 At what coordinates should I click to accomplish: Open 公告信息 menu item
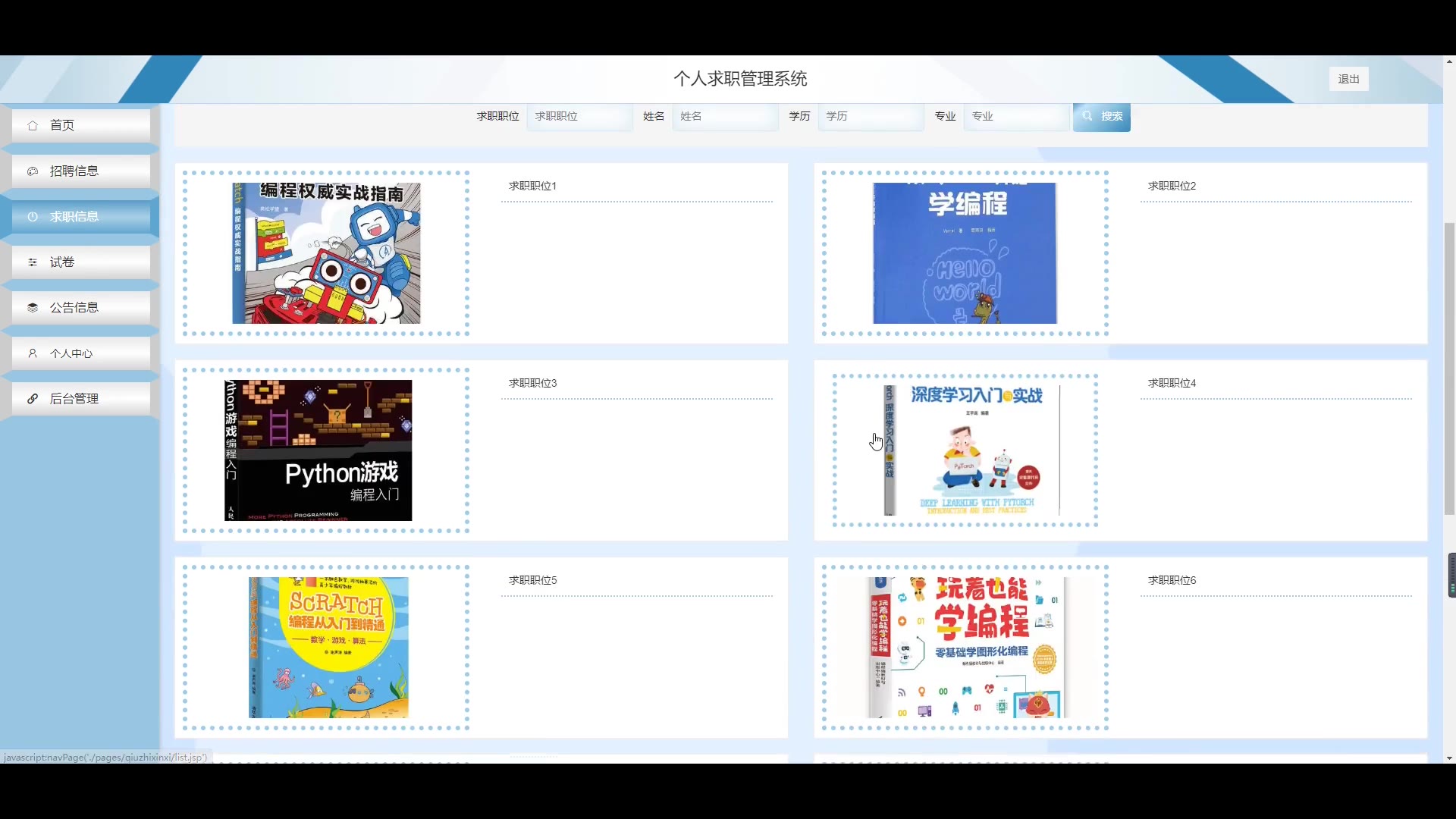tap(80, 307)
